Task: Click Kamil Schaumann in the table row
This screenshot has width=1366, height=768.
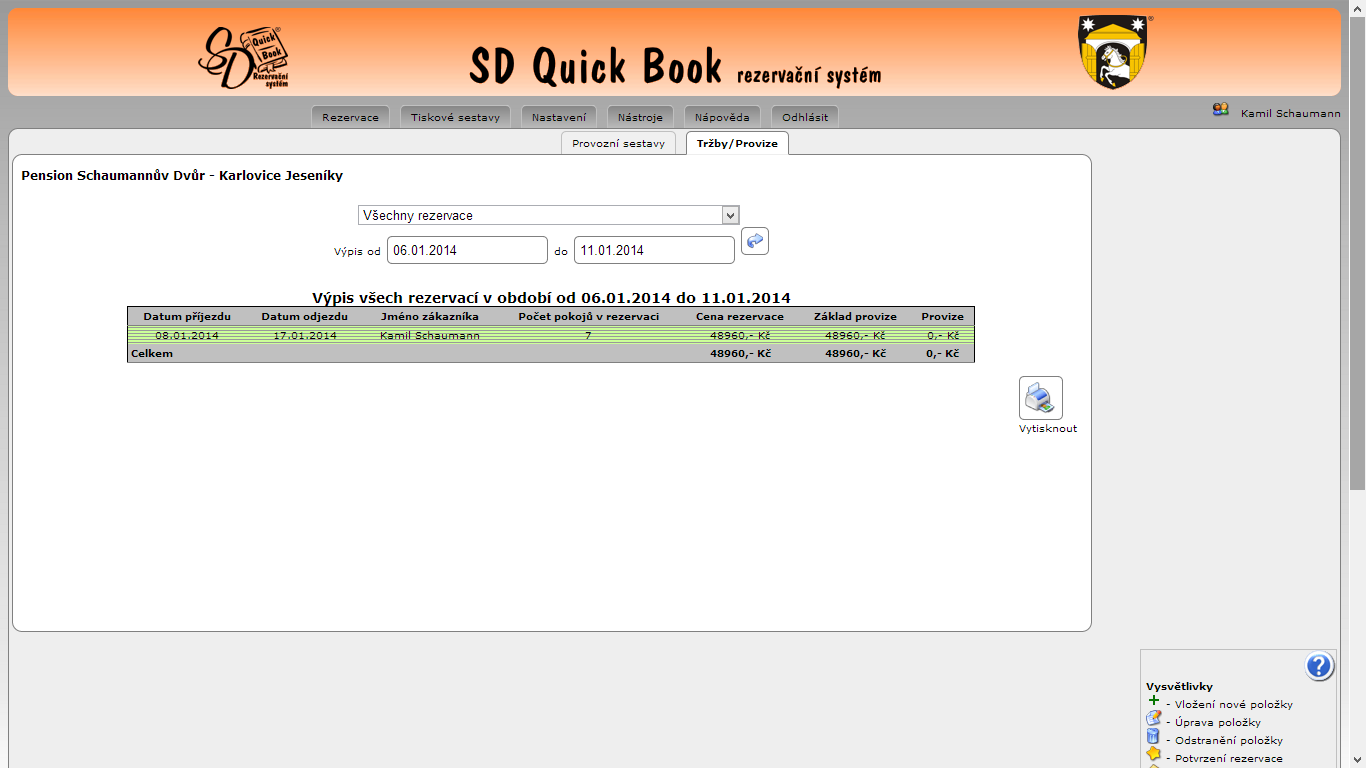Action: (x=430, y=335)
